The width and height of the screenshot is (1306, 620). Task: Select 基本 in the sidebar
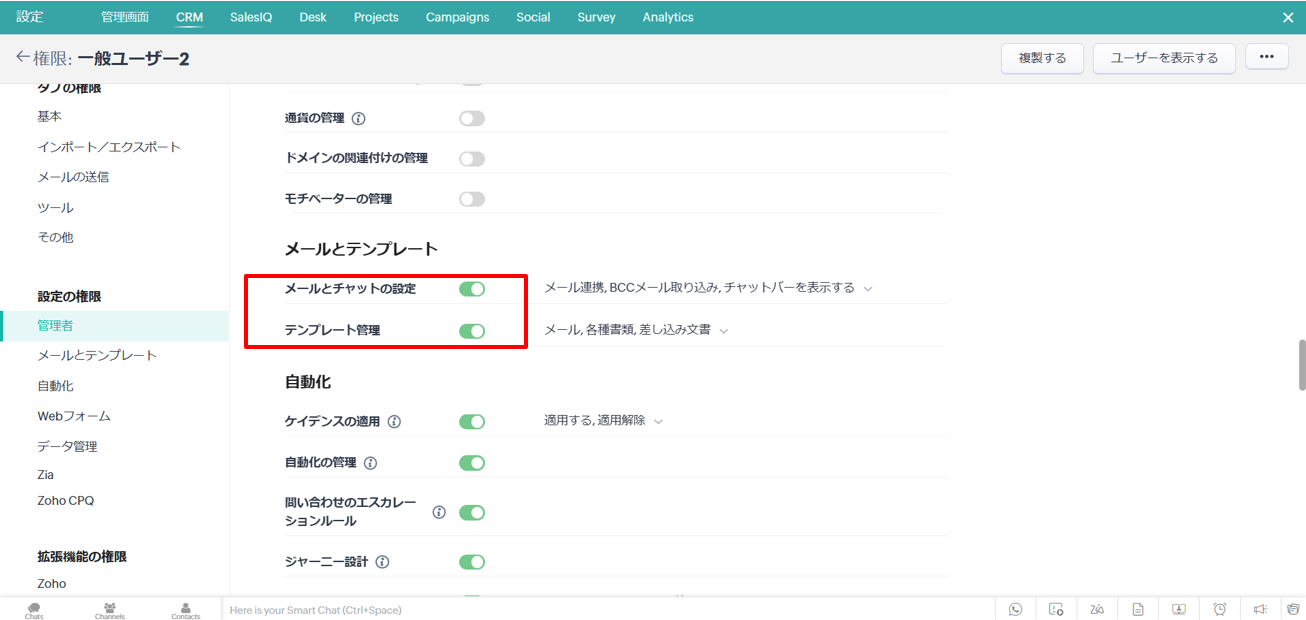point(50,116)
